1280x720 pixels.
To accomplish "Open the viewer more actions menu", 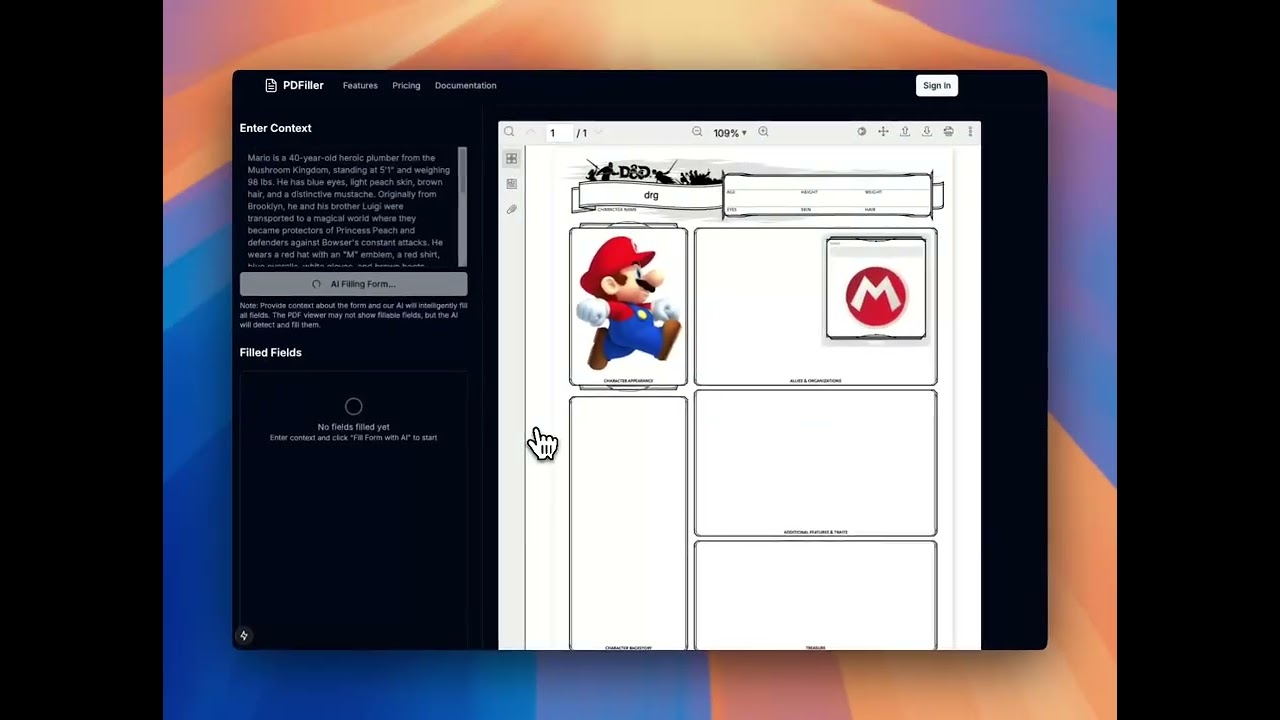I will [x=970, y=132].
